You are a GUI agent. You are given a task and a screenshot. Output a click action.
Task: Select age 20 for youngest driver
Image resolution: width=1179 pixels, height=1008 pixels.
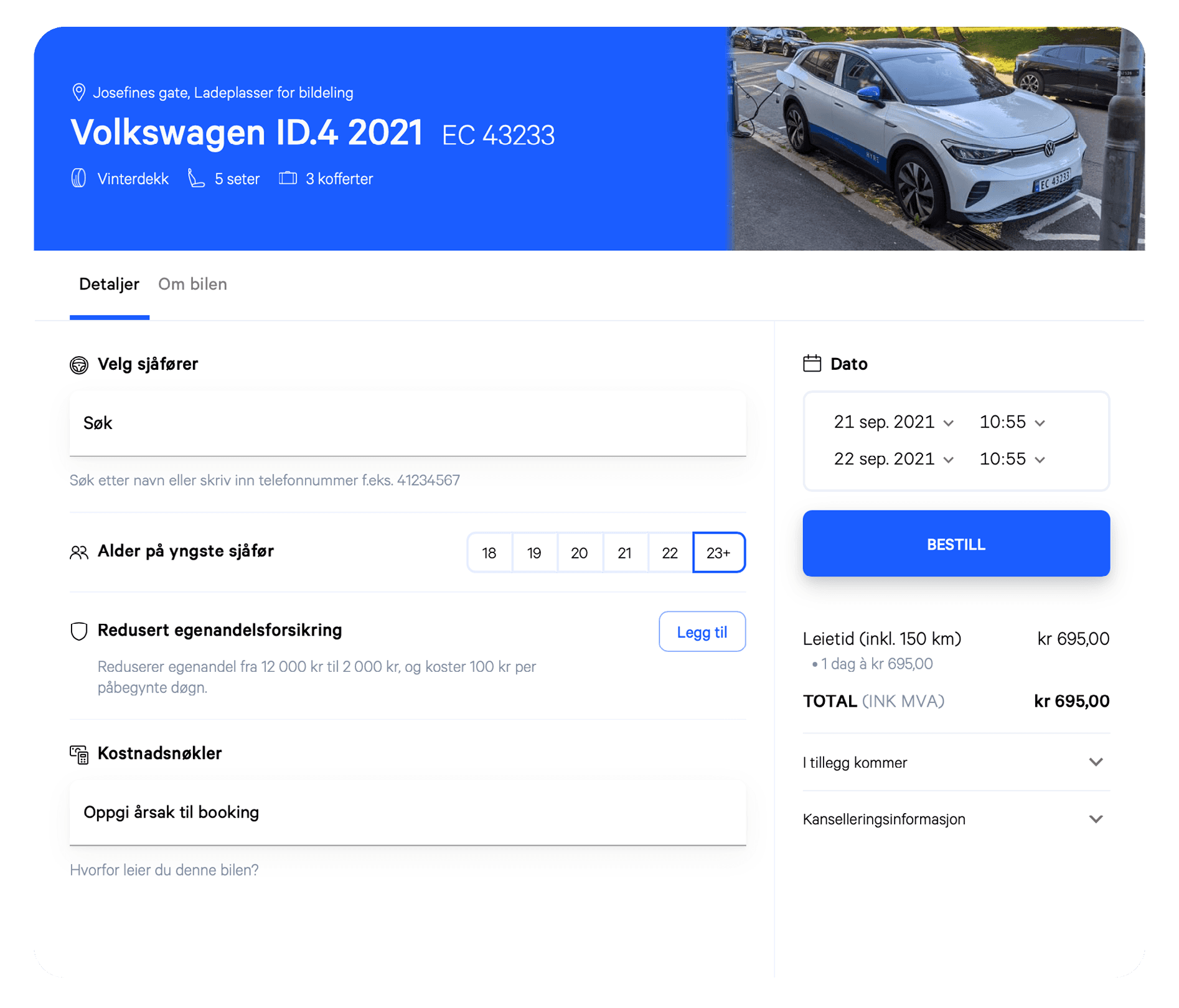coord(579,552)
